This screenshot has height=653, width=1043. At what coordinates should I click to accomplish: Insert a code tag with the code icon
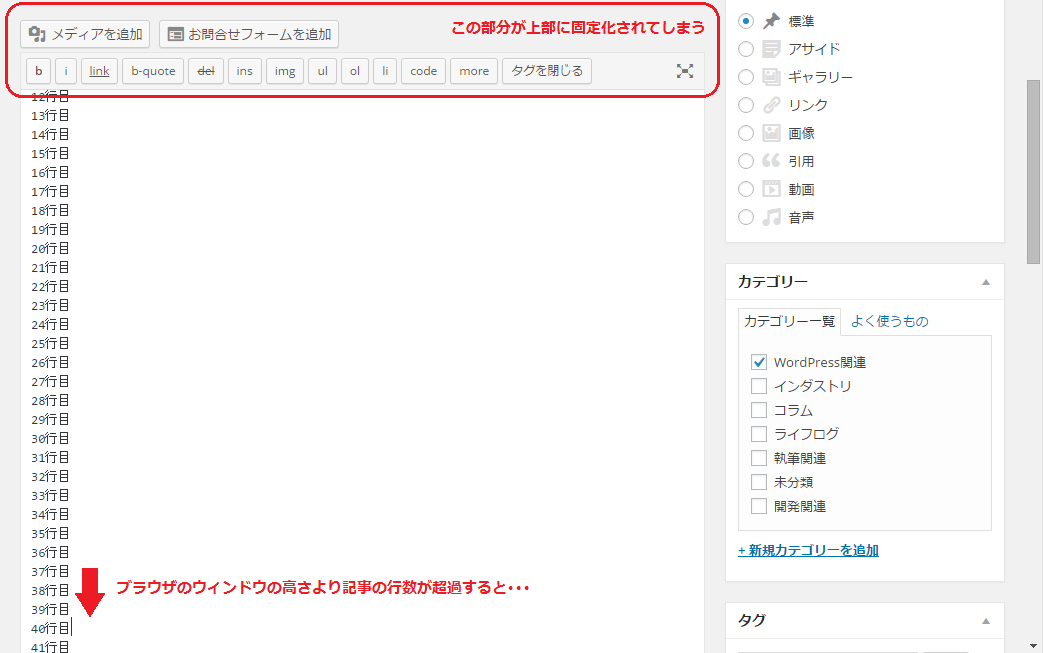(423, 70)
